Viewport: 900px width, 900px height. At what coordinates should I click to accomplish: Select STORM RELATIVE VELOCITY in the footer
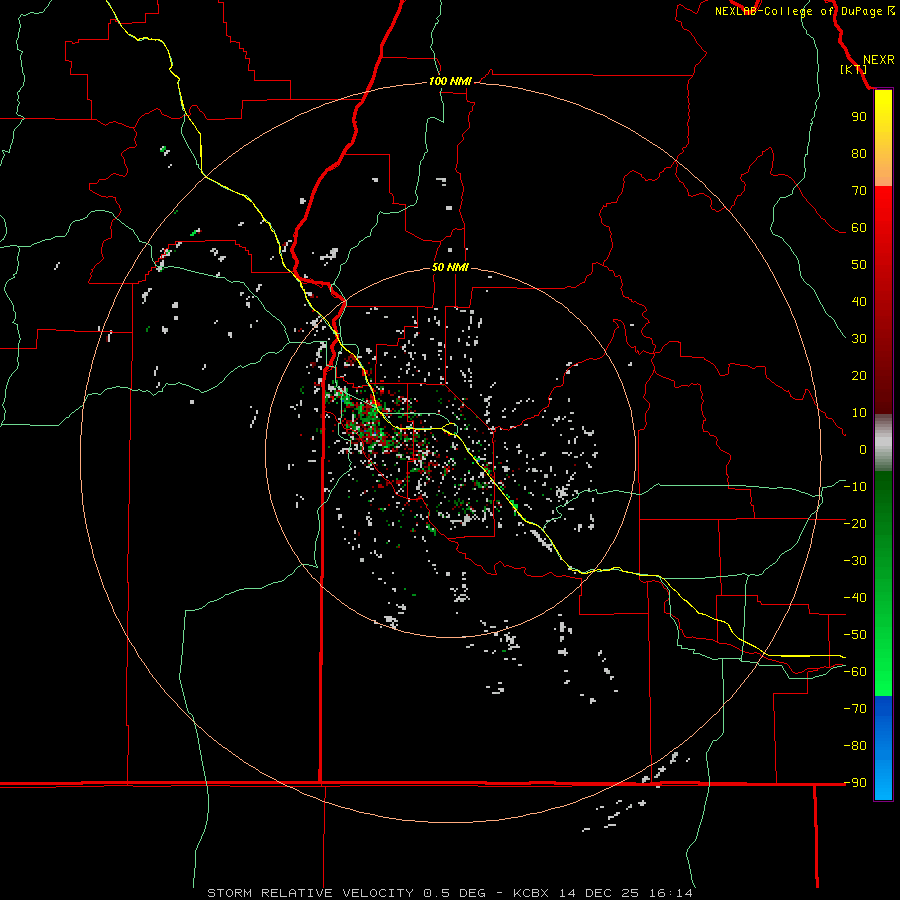310,893
